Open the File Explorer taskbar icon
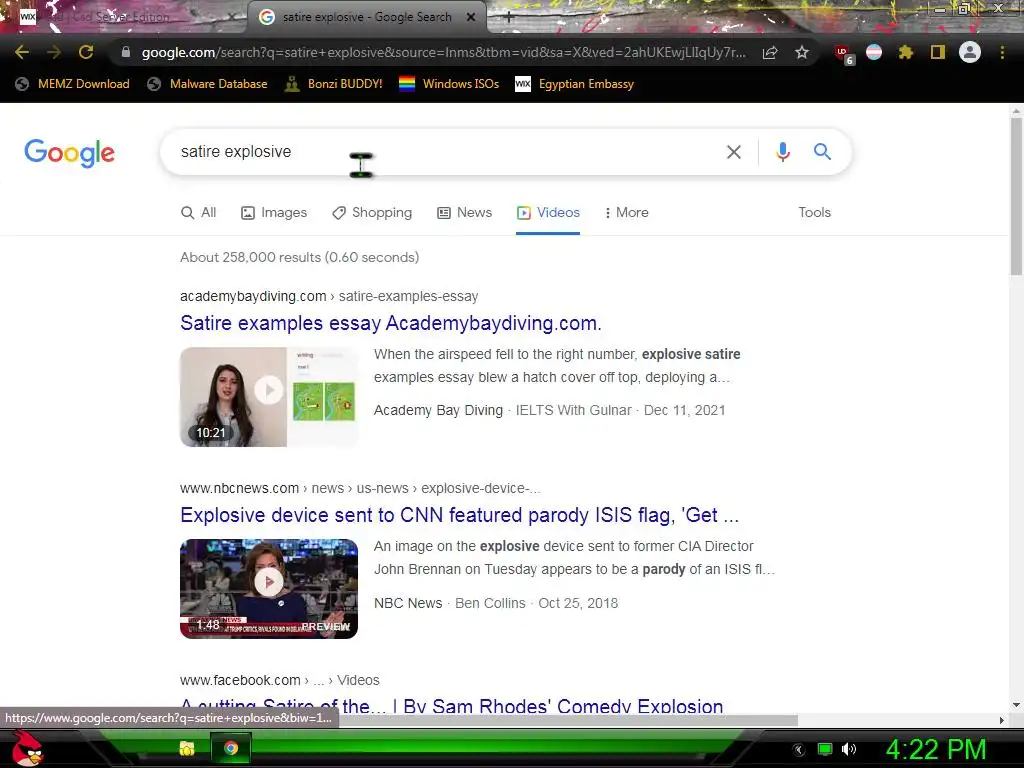Viewport: 1024px width, 768px height. tap(187, 748)
